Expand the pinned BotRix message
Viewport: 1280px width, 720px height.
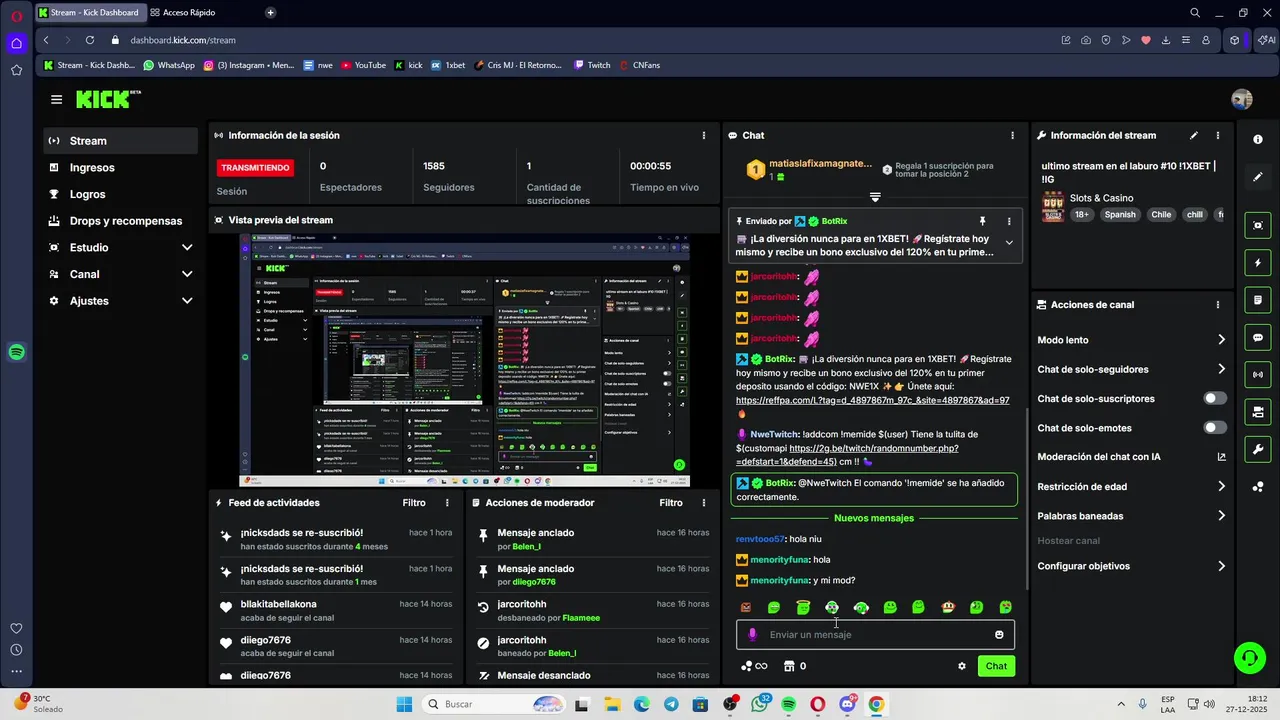[1008, 243]
